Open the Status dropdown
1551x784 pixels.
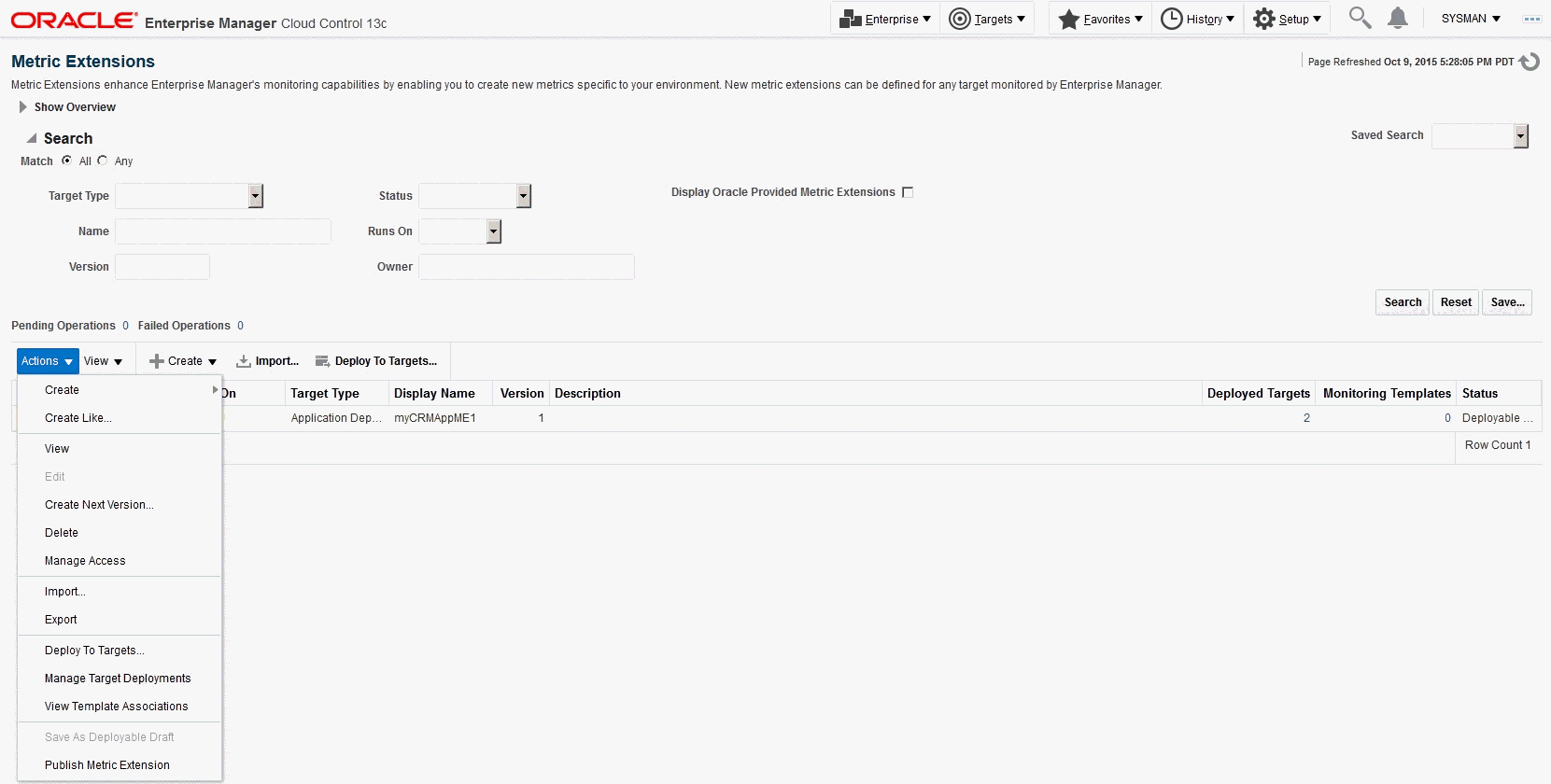click(524, 196)
